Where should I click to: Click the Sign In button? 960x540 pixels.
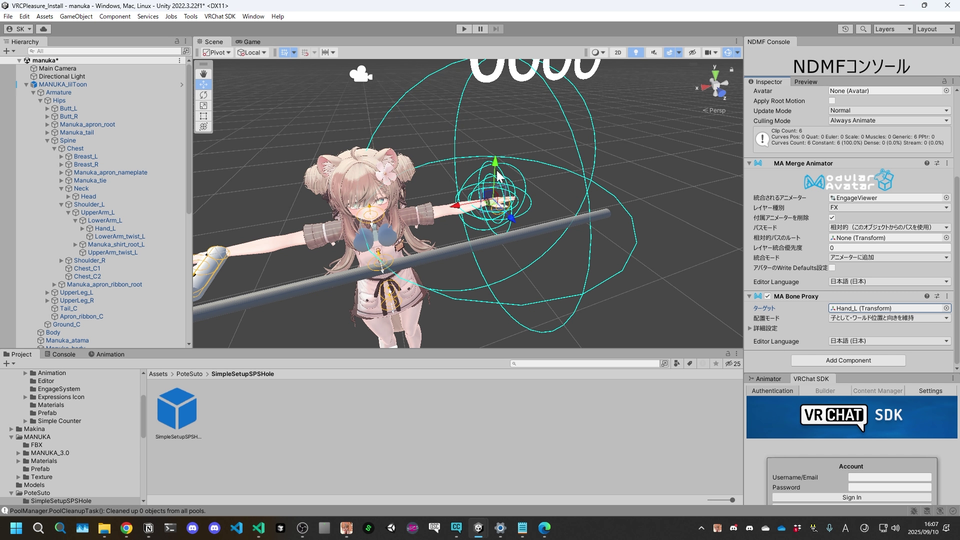coord(851,497)
